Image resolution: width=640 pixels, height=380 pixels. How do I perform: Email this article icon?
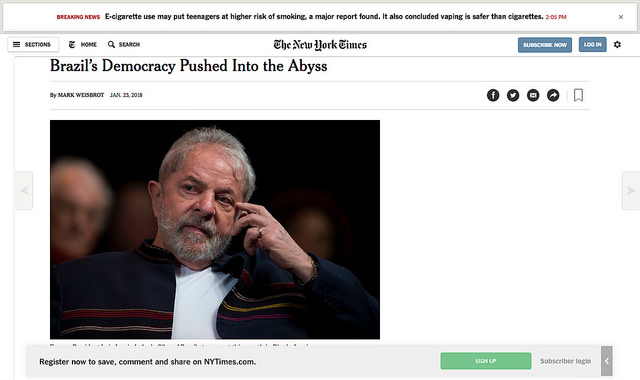point(533,95)
